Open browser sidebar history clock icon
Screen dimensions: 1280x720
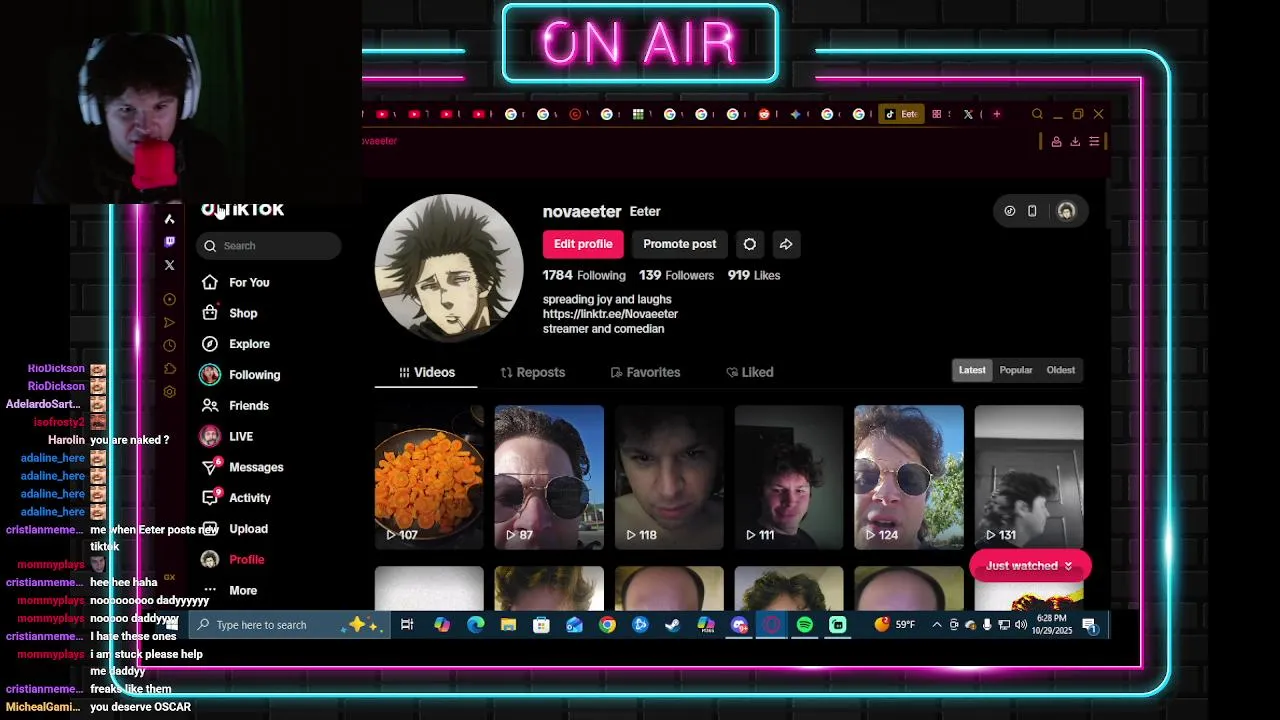(169, 346)
